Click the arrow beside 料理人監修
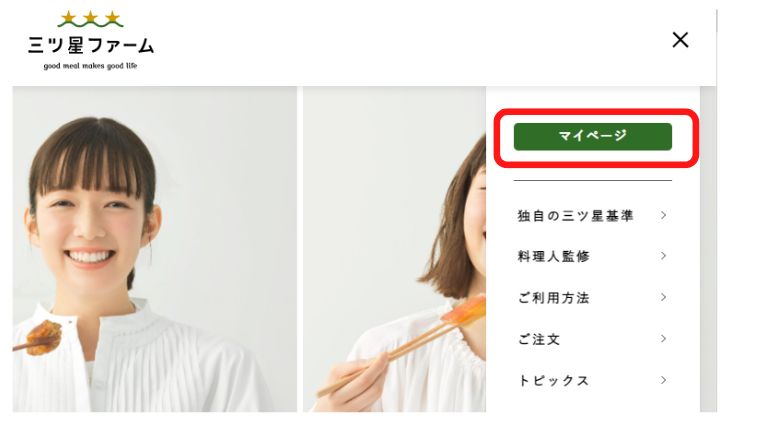Image resolution: width=760 pixels, height=428 pixels. (x=664, y=256)
